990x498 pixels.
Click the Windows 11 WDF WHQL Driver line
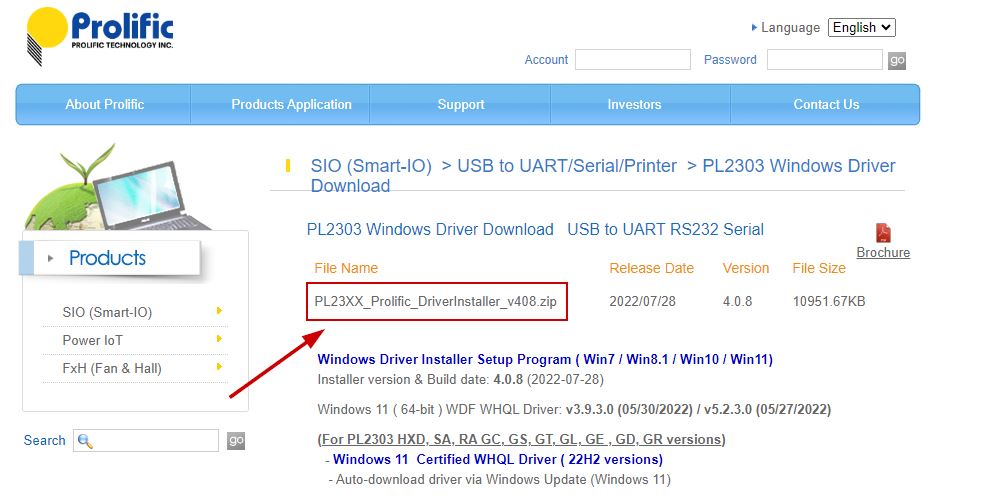click(574, 410)
